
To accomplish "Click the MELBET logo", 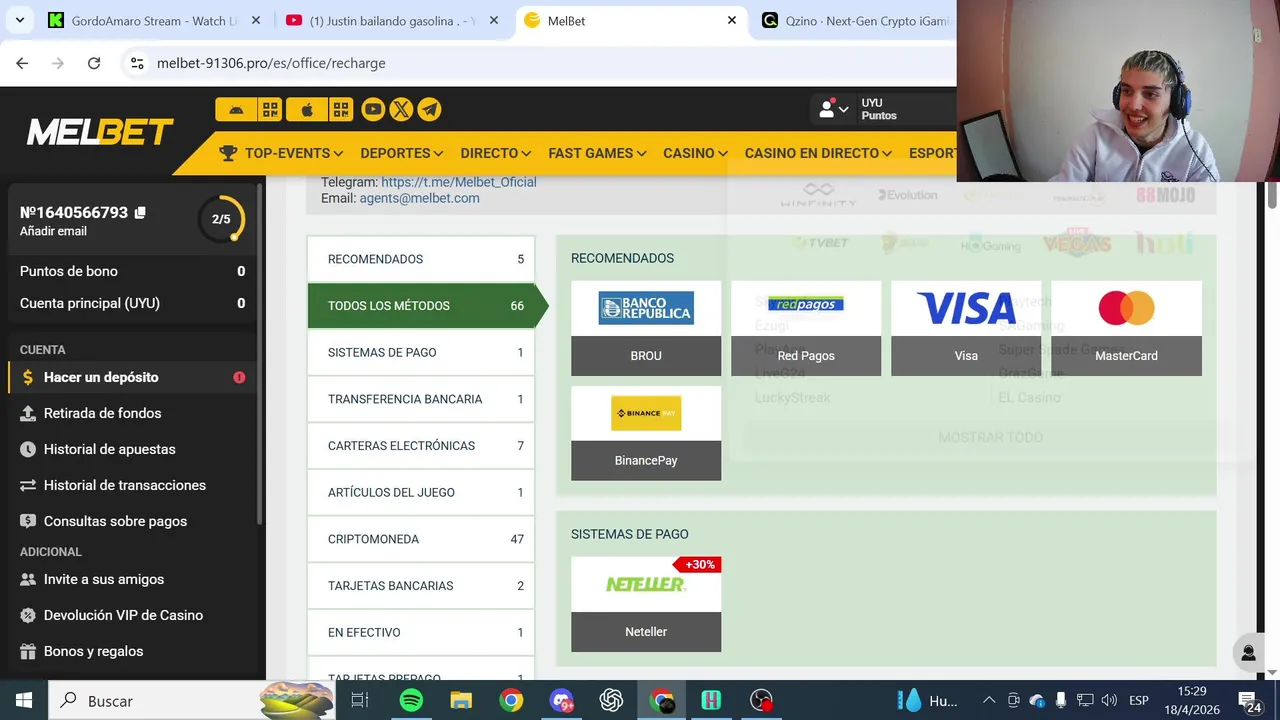I will tap(100, 132).
